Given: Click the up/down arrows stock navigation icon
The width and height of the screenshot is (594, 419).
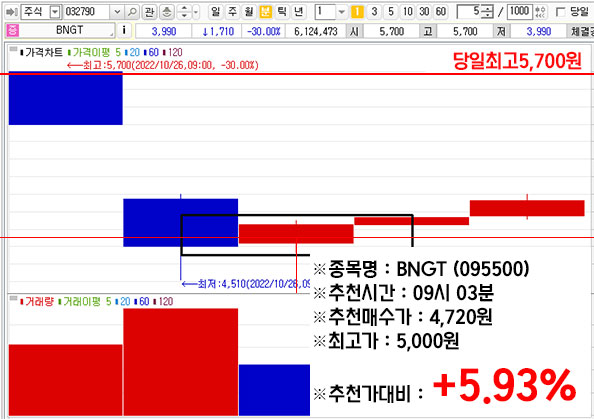Looking at the screenshot, I should [184, 12].
